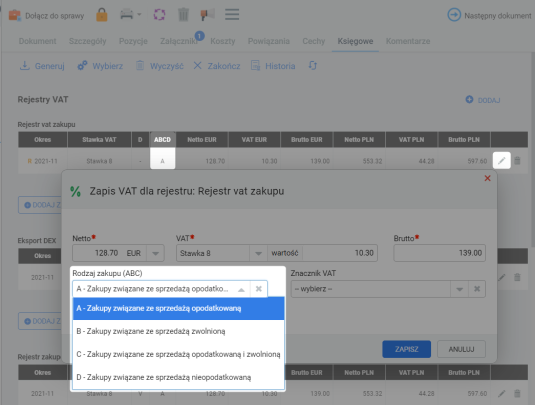Open the Stawka 8 VAT rate dropdown
The image size is (535, 405).
pyautogui.click(x=258, y=253)
